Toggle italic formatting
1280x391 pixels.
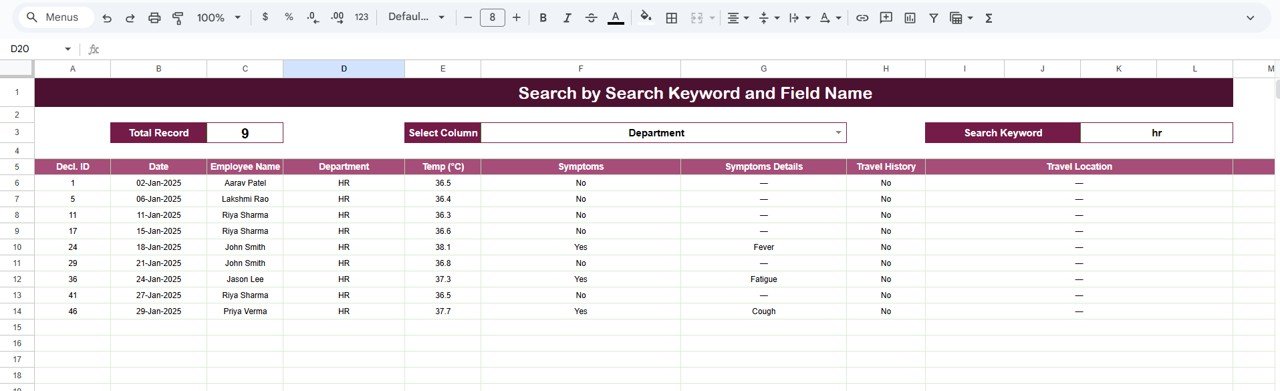[567, 18]
